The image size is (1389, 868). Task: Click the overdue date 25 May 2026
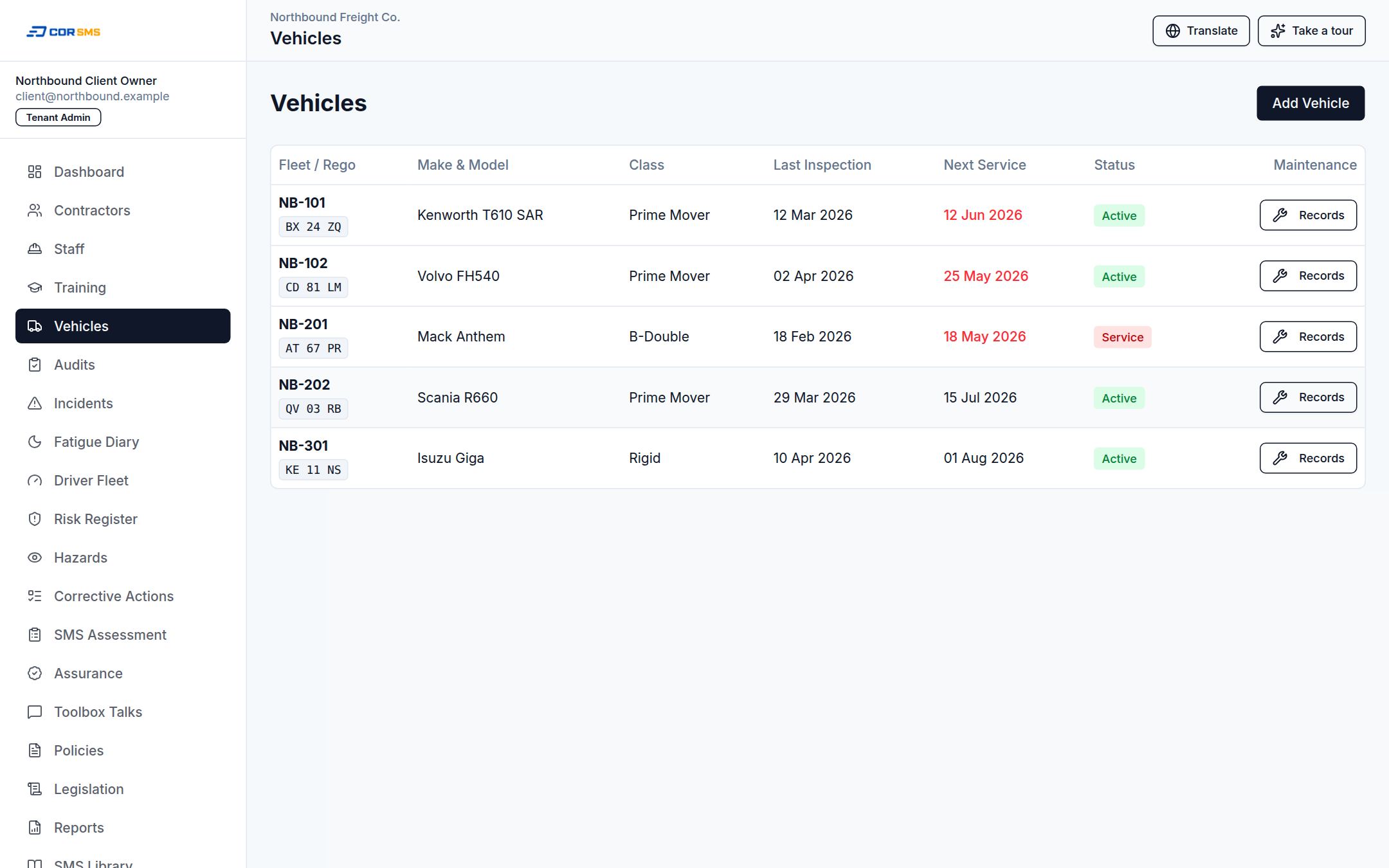[x=986, y=276]
